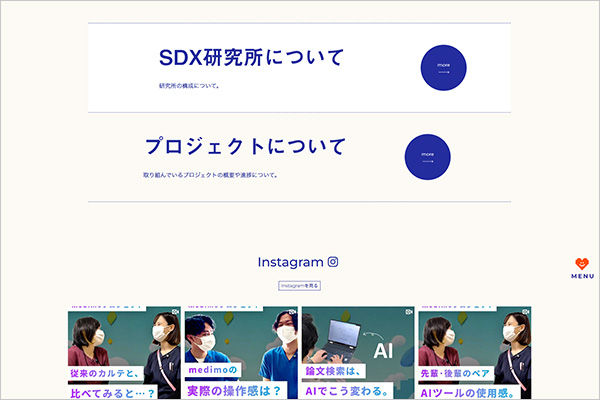Click the arrow inside the プロジェクト more circle
The width and height of the screenshot is (600, 400).
pyautogui.click(x=427, y=161)
